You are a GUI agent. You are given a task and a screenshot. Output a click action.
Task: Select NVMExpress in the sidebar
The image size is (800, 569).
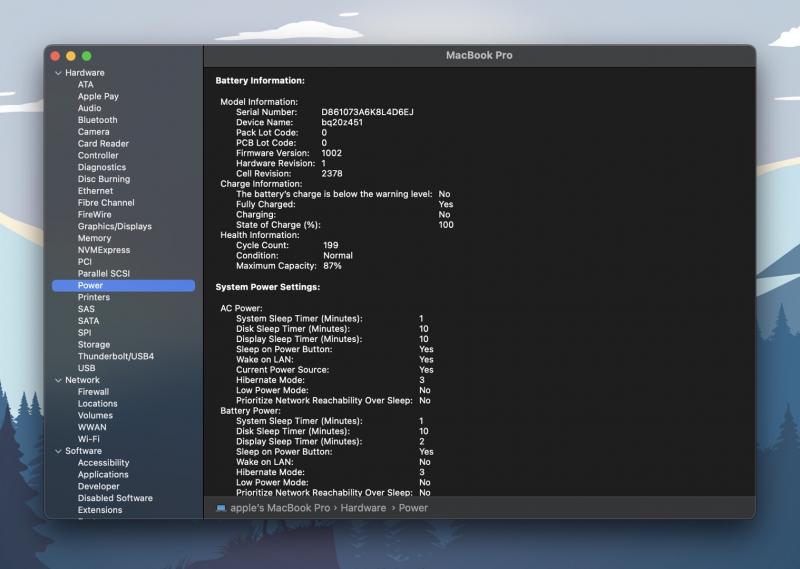(104, 250)
